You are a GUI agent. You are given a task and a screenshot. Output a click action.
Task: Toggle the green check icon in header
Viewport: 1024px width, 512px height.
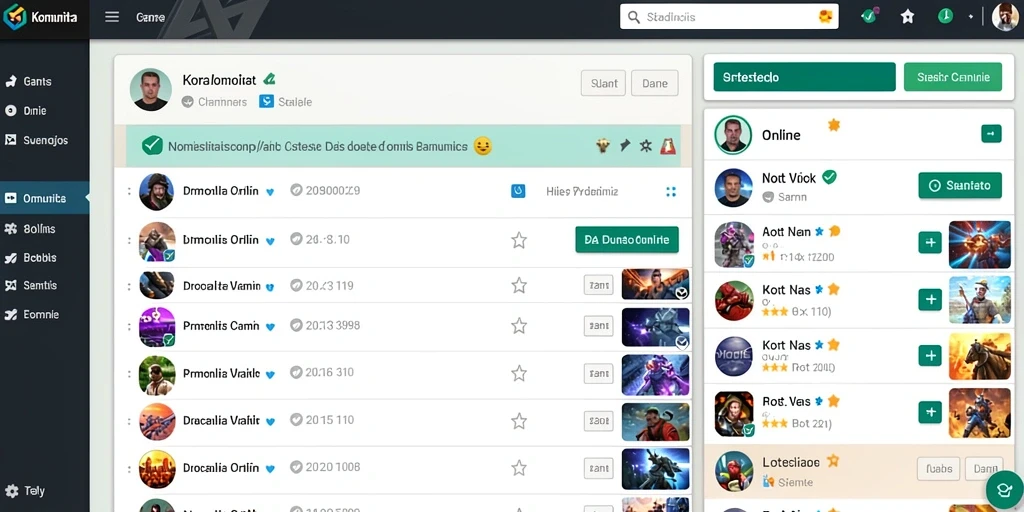pyautogui.click(x=869, y=16)
